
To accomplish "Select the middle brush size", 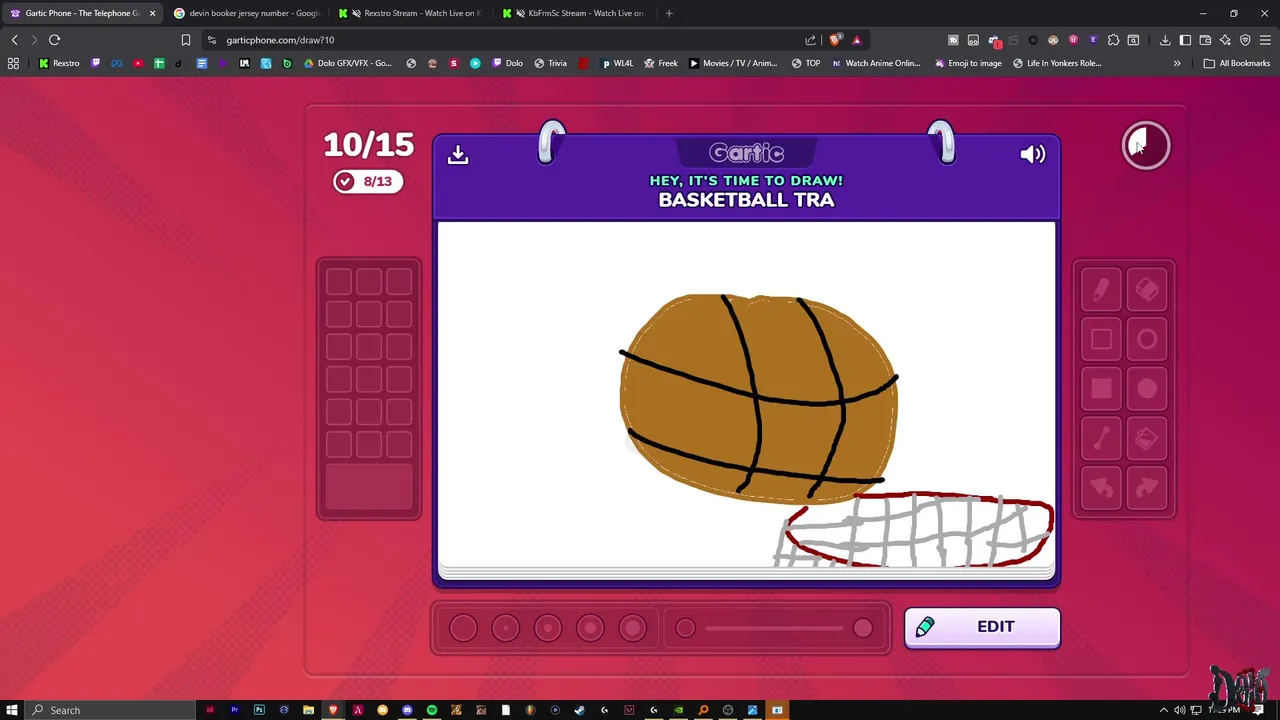I will (548, 628).
